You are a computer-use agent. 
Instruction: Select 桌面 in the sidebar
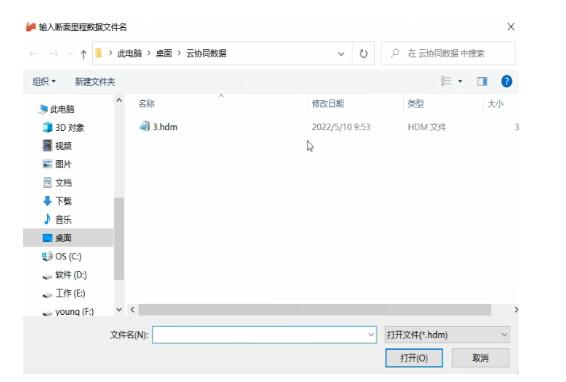pos(68,238)
